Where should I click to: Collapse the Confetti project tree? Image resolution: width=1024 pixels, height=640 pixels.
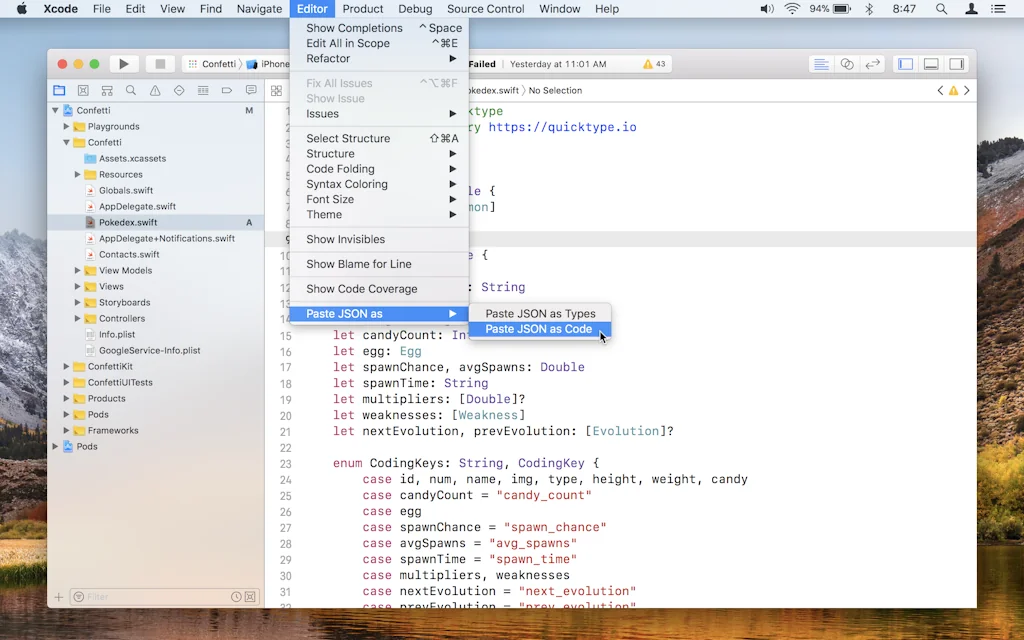57,110
